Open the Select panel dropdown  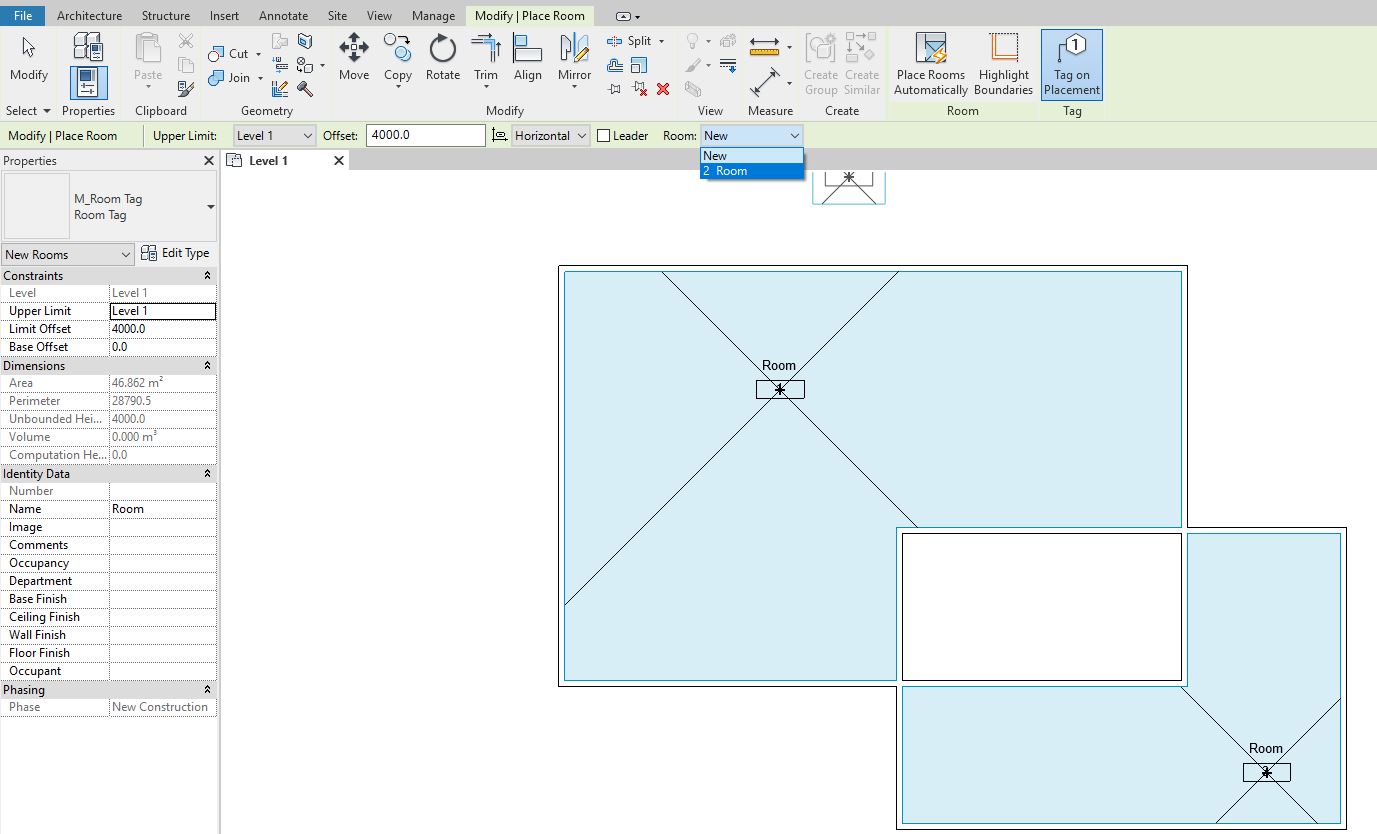(x=28, y=111)
